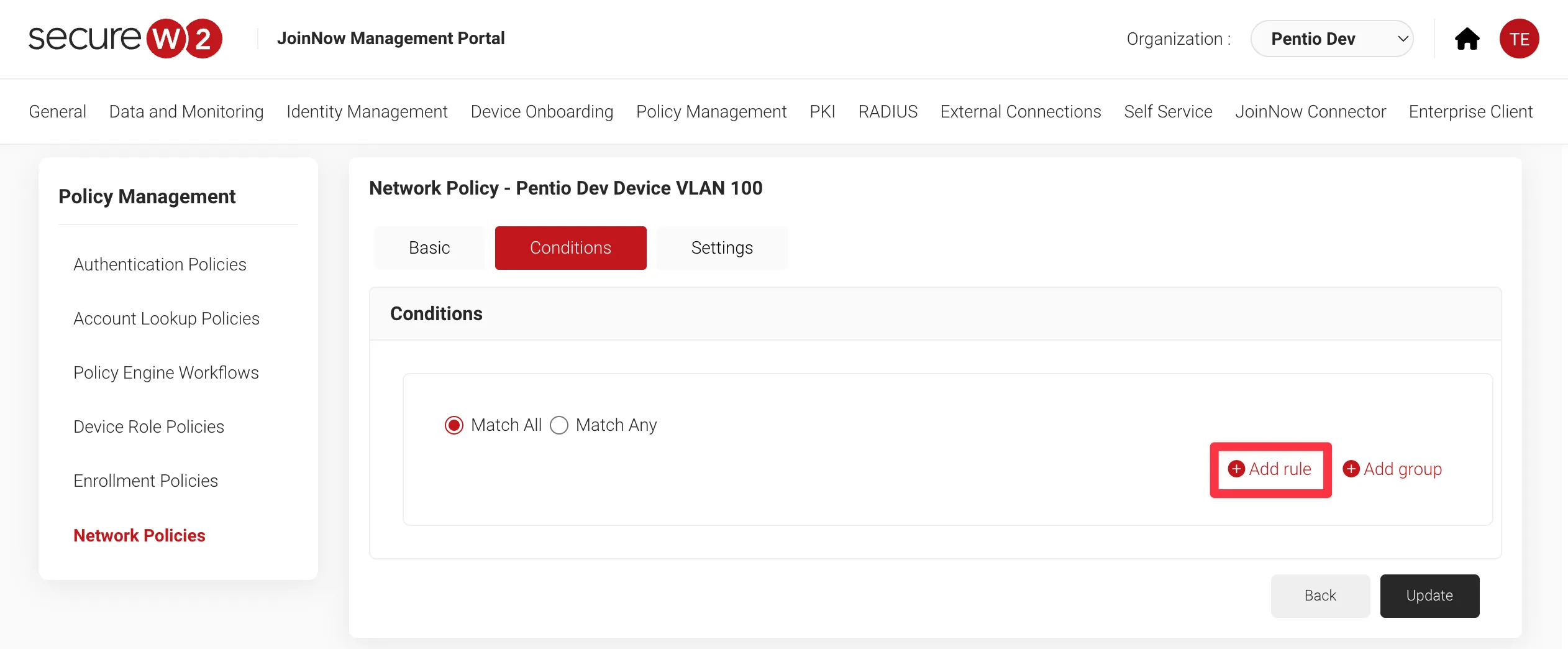The height and width of the screenshot is (649, 1568).
Task: Click the SecureW2 logo
Action: coord(125,39)
